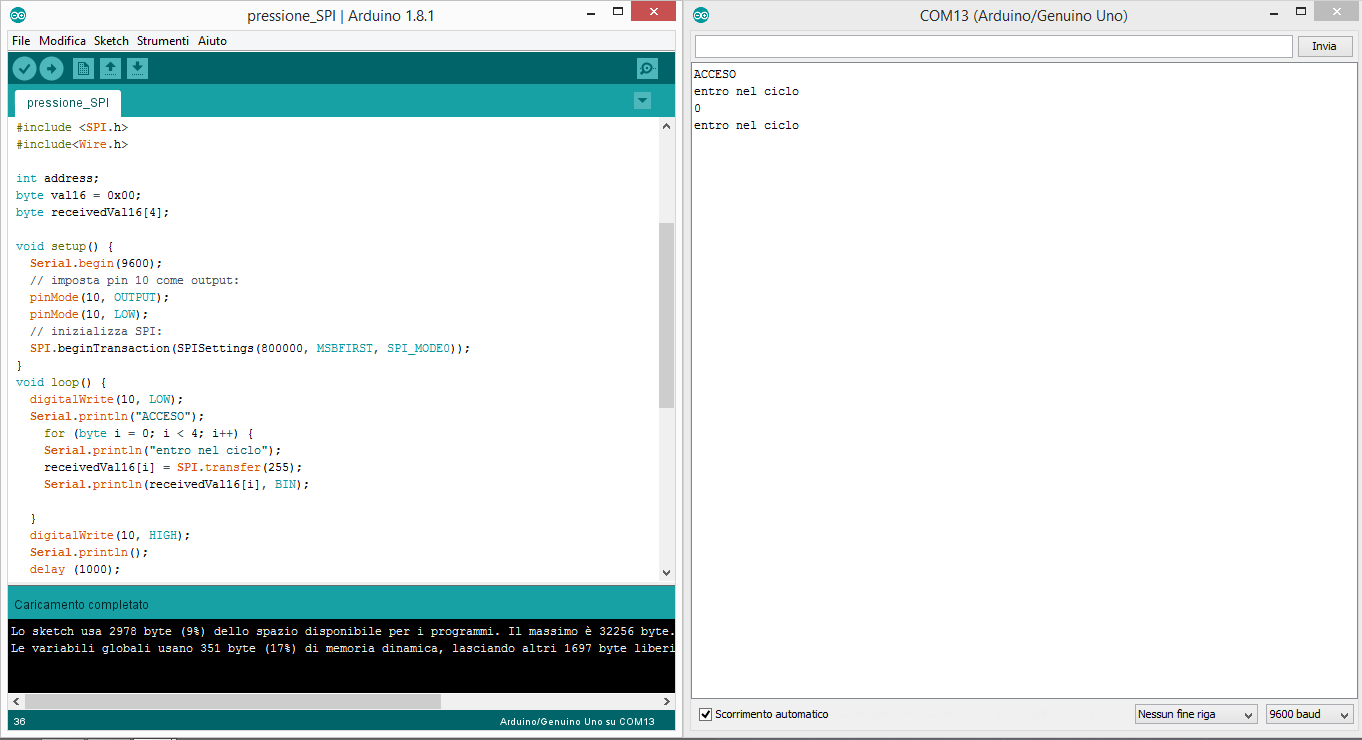Click the 'for (byte i = 0; i < 4; i++)' line
This screenshot has width=1362, height=740.
pos(149,433)
